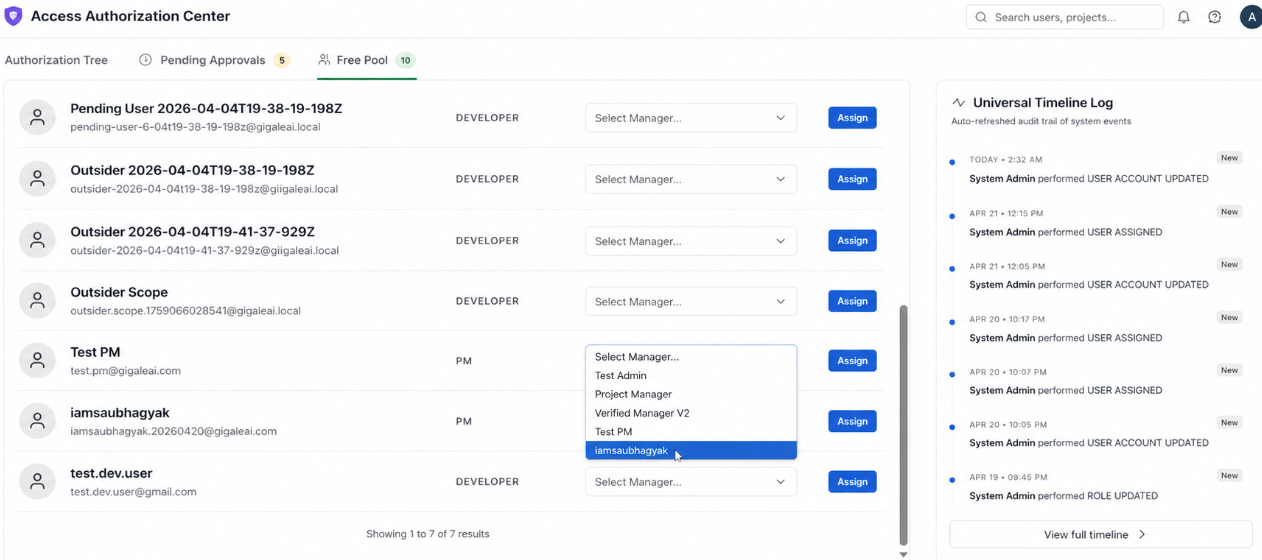This screenshot has width=1262, height=560.
Task: Open the help question-mark icon
Action: tap(1215, 17)
